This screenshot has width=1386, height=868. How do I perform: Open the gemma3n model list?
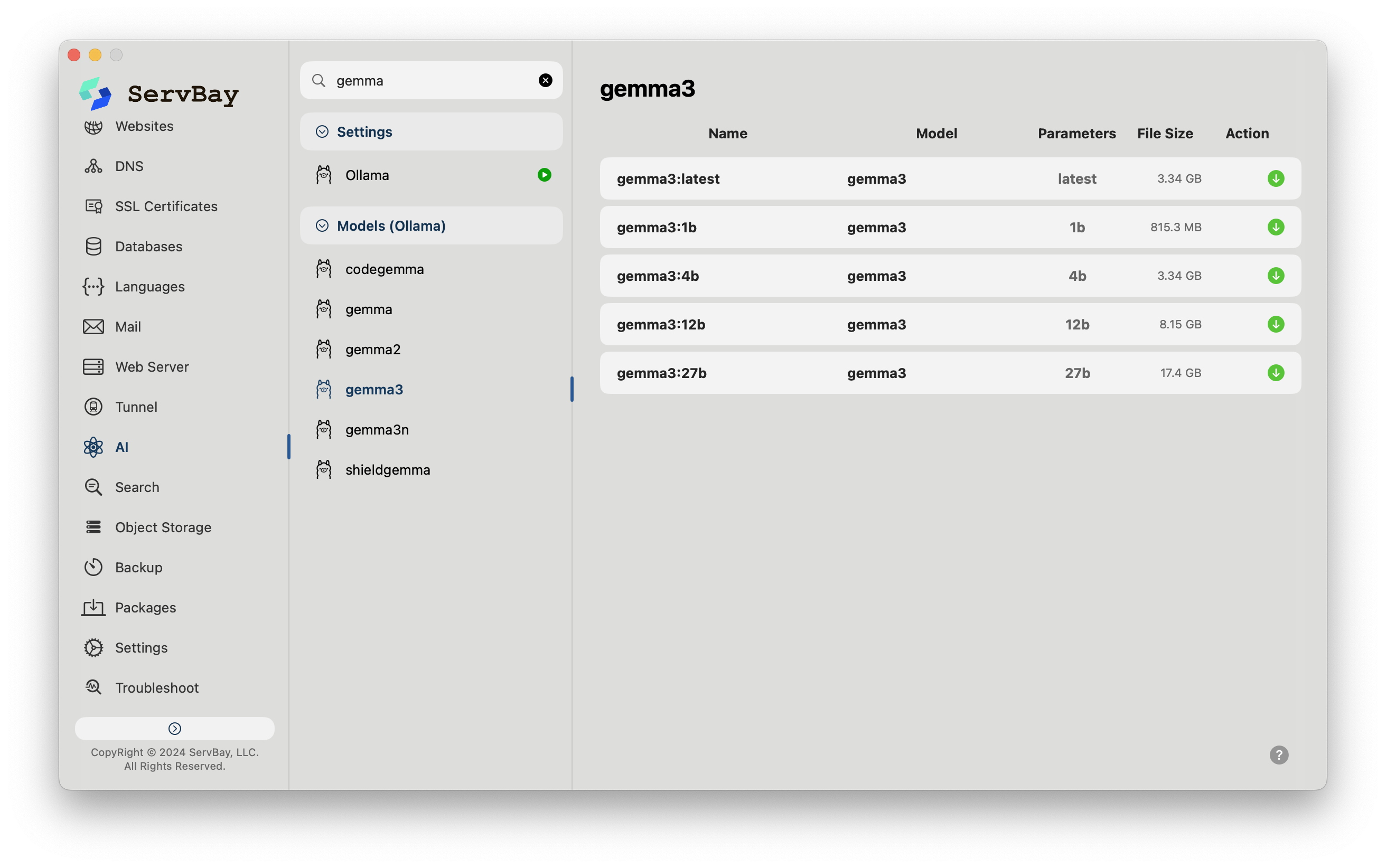tap(377, 430)
